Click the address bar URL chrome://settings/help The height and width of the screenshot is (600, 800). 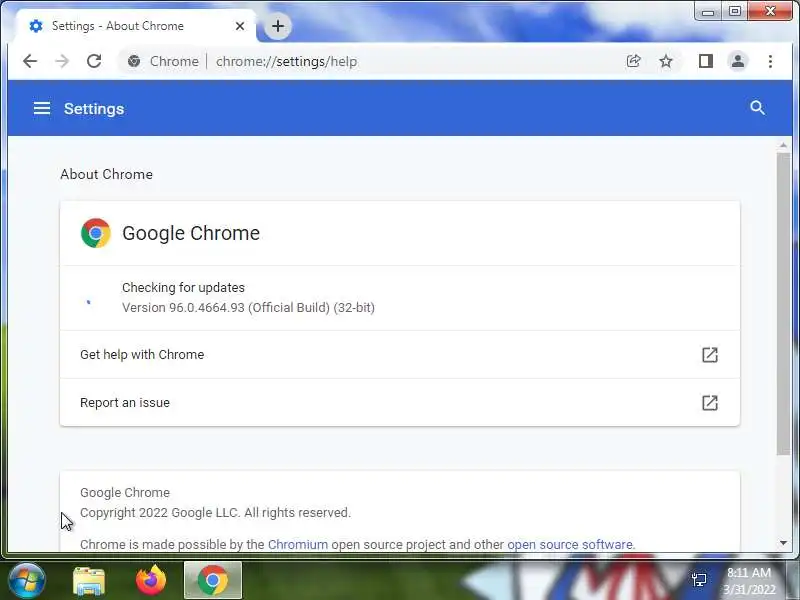(286, 61)
